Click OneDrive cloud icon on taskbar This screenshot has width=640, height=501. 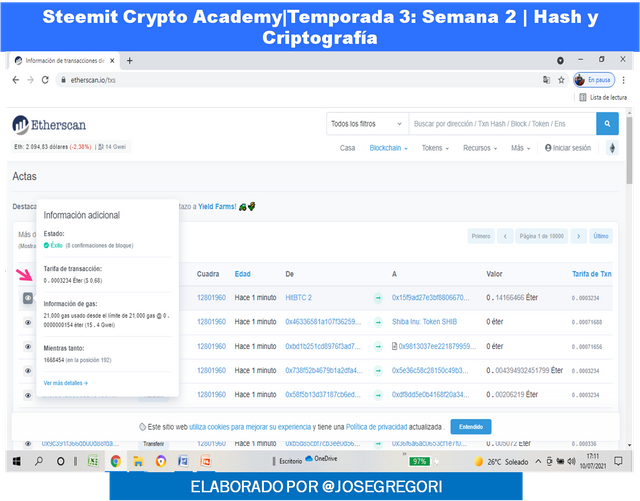tap(309, 458)
